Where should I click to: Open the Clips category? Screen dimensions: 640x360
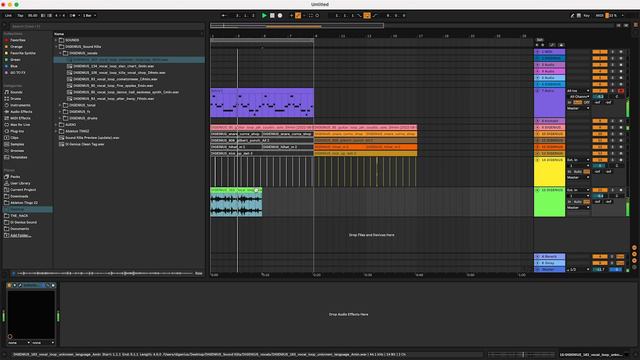(x=14, y=138)
